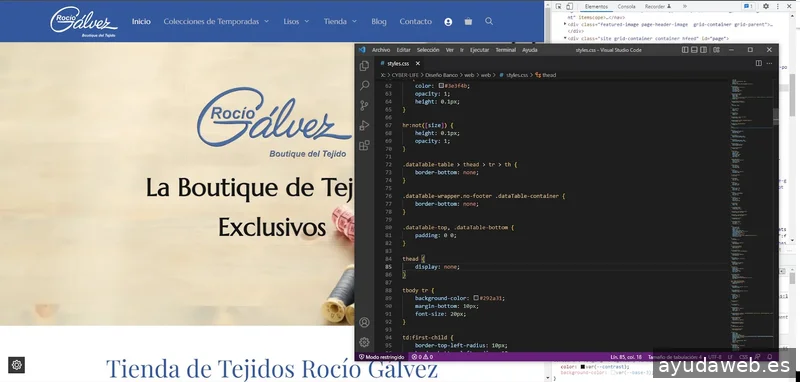The image size is (800, 382).
Task: Open the Manage gear in VS Code
Action: pyautogui.click(x=364, y=342)
